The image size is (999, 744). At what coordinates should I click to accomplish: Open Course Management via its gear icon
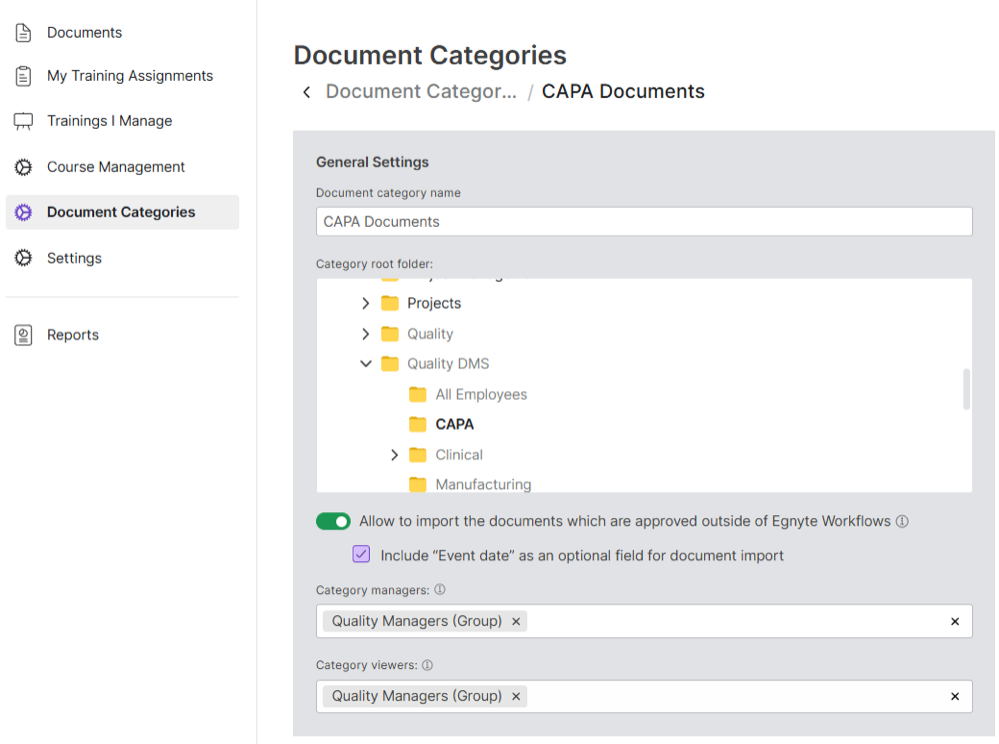coord(22,166)
